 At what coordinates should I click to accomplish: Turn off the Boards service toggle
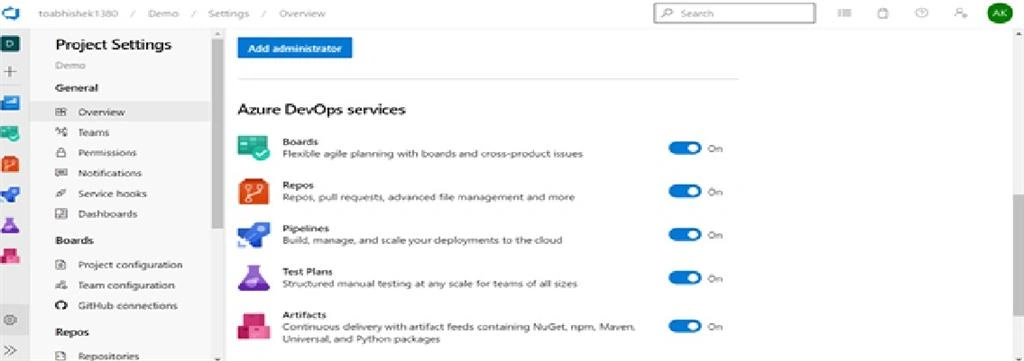(x=684, y=148)
